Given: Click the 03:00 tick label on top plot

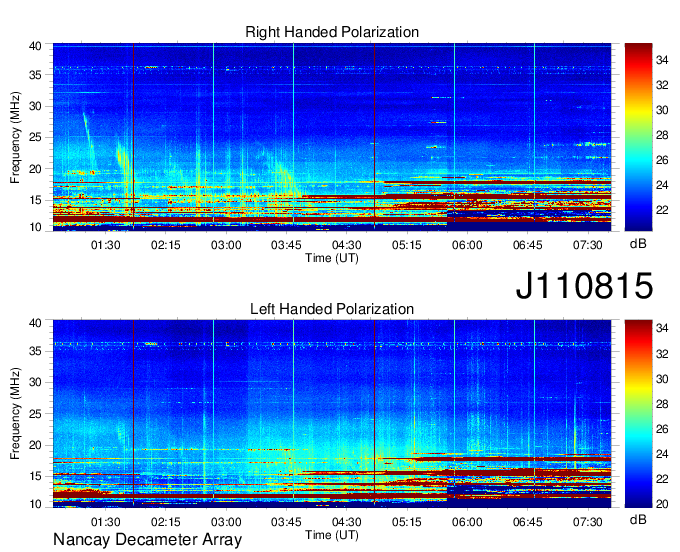Looking at the screenshot, I should pos(226,245).
